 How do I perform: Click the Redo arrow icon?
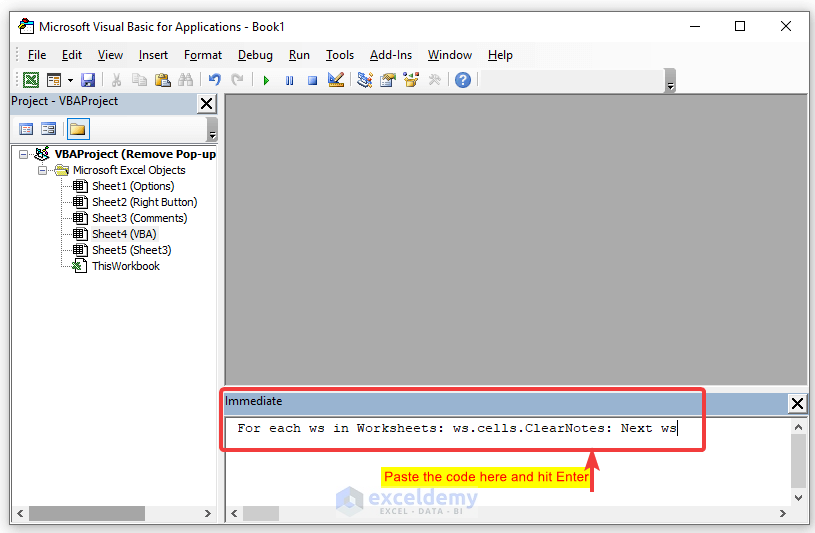point(238,80)
